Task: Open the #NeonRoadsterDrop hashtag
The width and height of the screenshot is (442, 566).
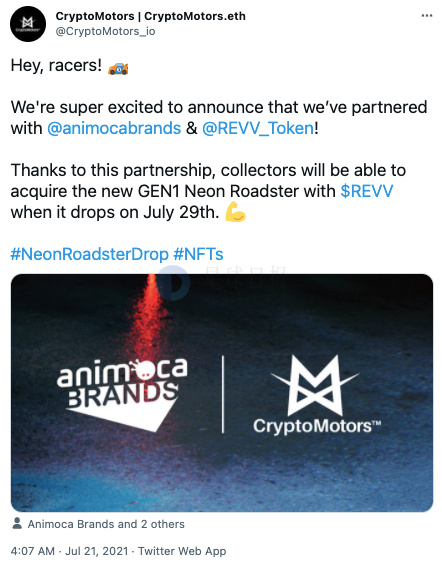Action: (90, 254)
